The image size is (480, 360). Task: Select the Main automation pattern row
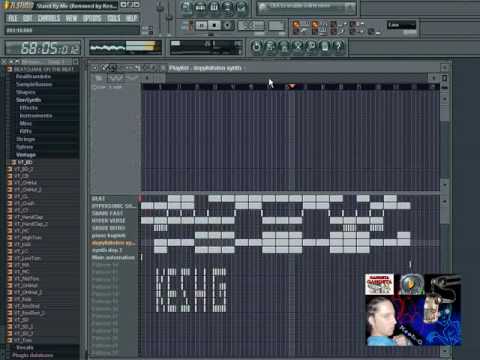coord(114,257)
